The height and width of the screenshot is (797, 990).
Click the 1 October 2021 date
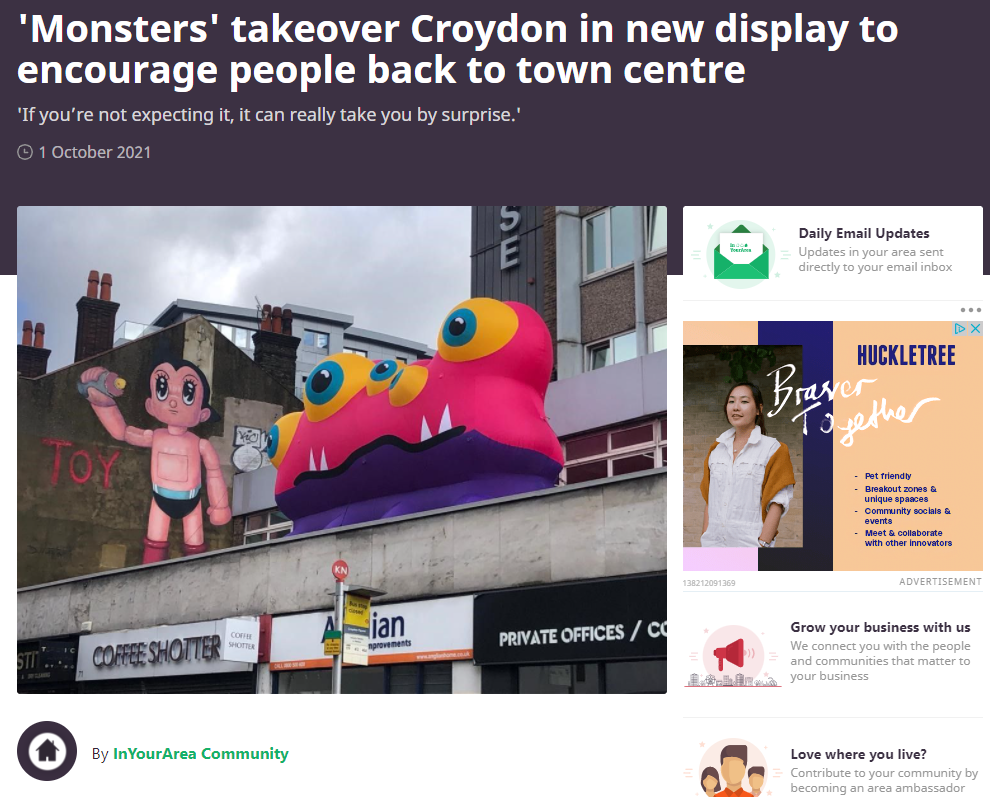coord(95,152)
